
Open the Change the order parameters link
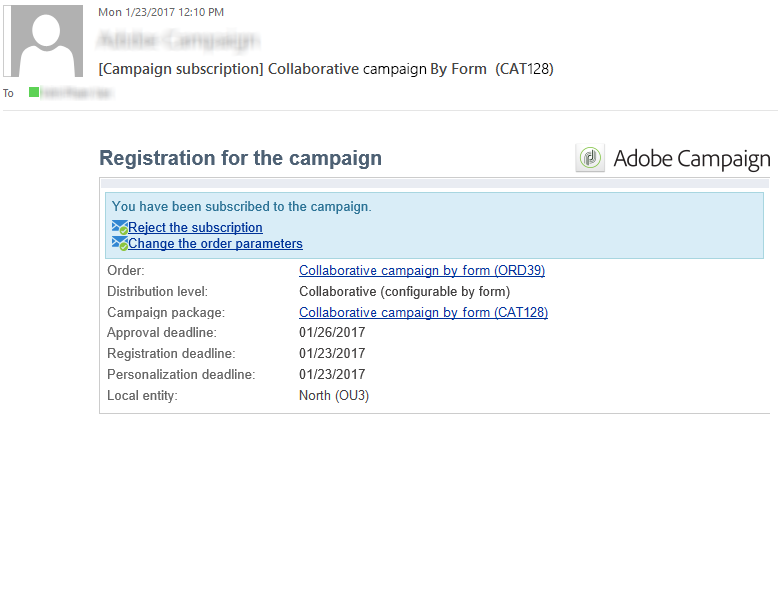click(x=215, y=244)
